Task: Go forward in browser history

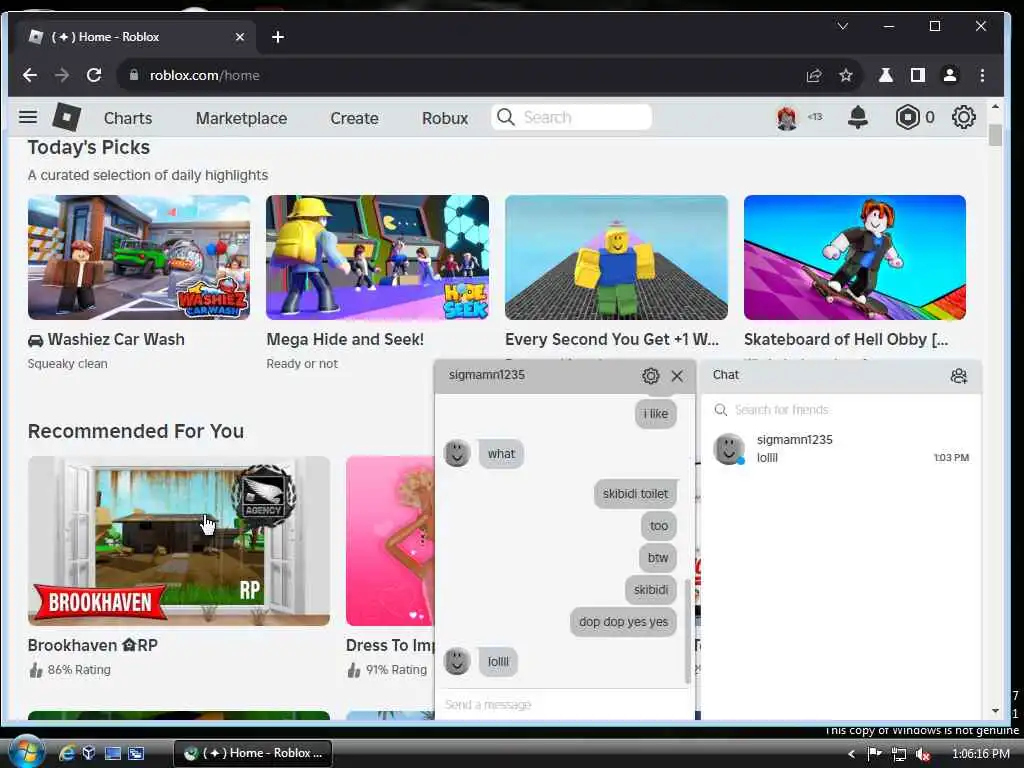Action: click(62, 75)
